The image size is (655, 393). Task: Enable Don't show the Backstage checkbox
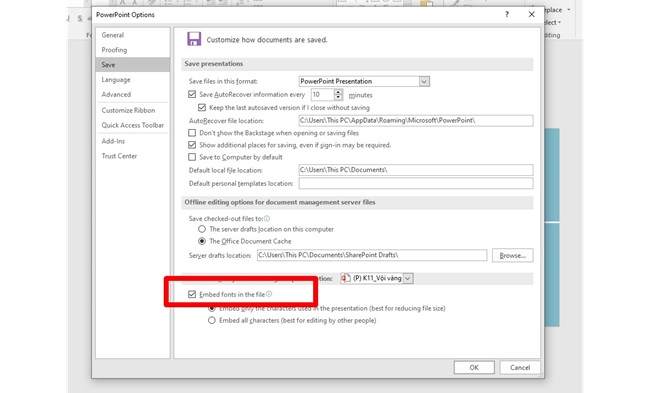(x=192, y=133)
